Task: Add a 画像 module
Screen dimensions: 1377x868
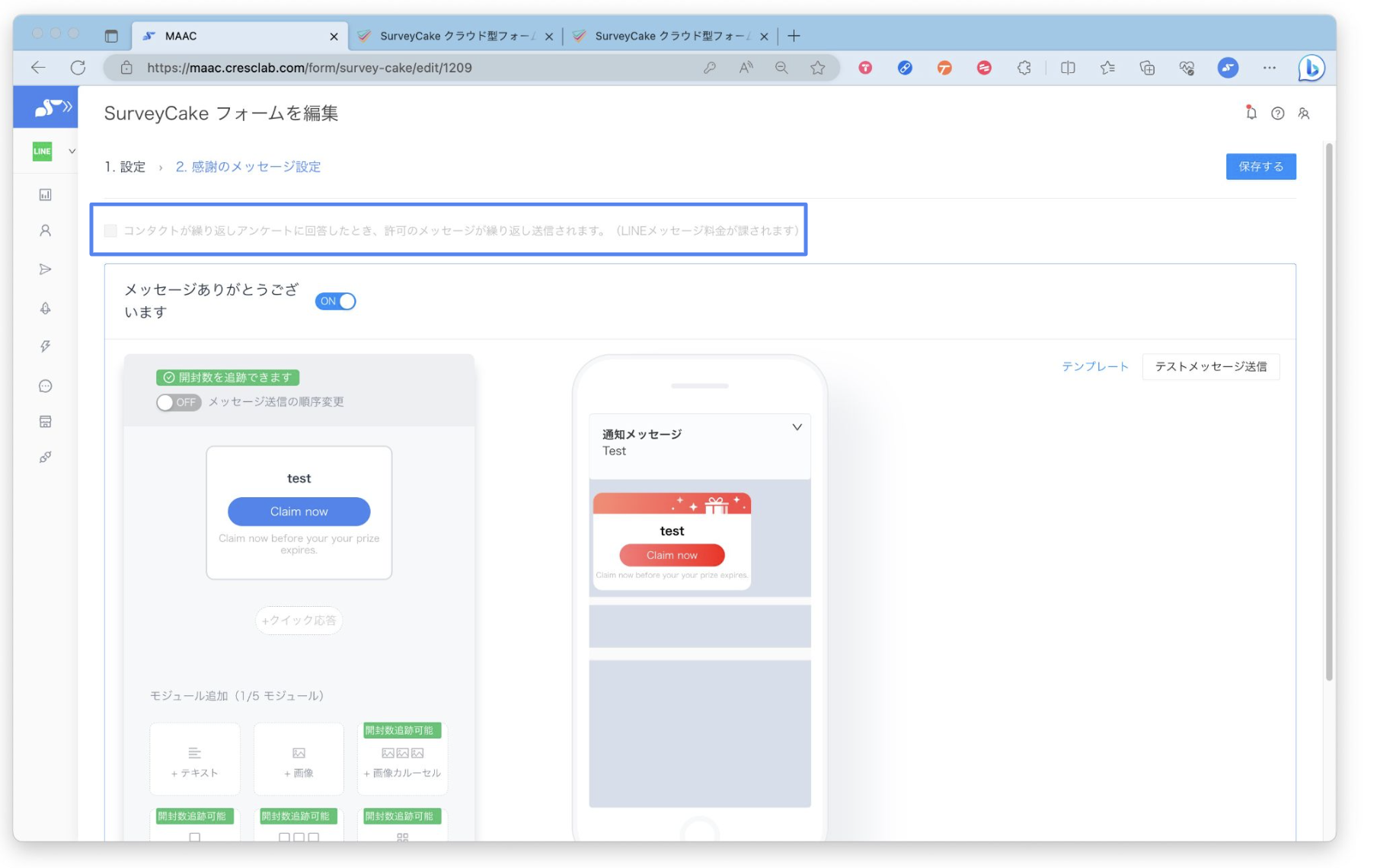Action: click(299, 759)
